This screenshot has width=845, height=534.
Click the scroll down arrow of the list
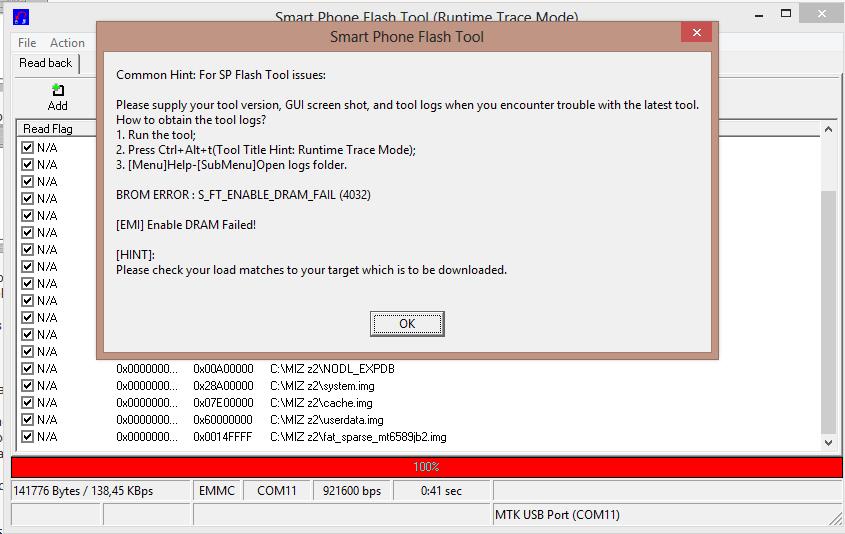click(x=828, y=442)
